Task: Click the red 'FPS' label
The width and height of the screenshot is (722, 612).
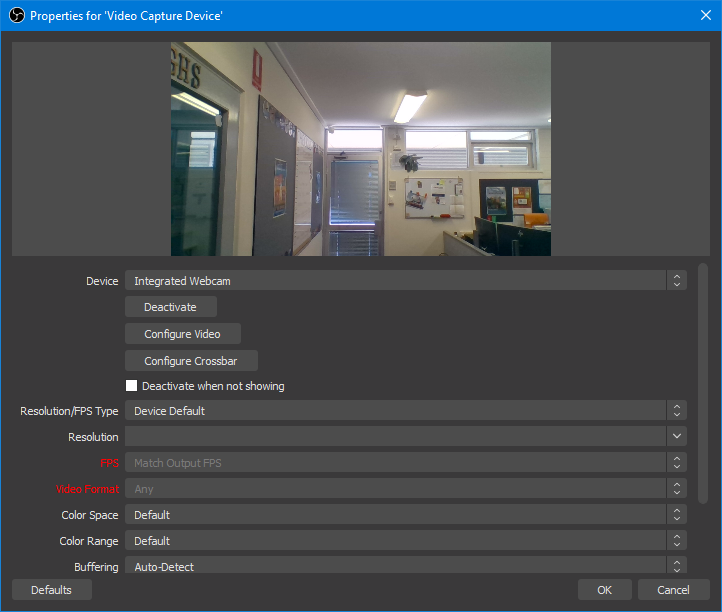Action: click(110, 463)
